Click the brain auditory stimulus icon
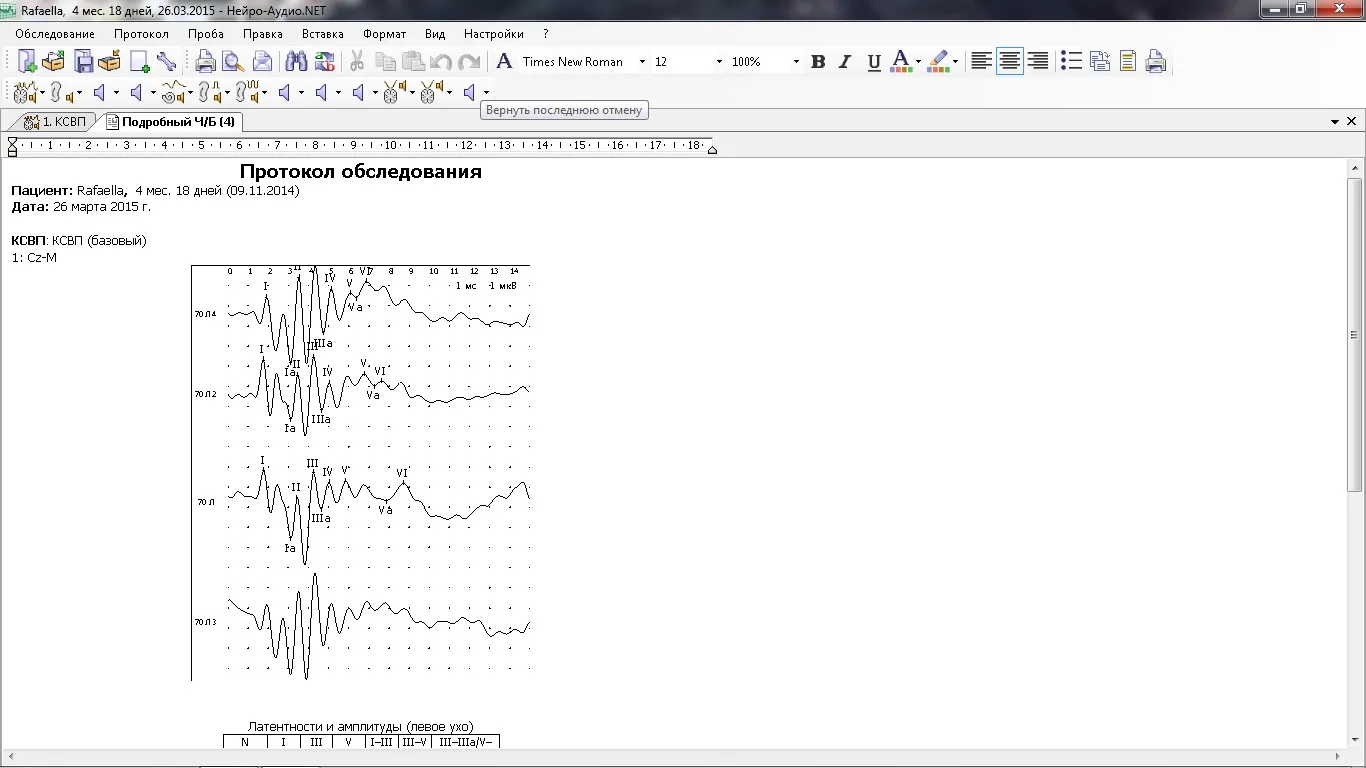Image resolution: width=1366 pixels, height=768 pixels. (x=25, y=93)
